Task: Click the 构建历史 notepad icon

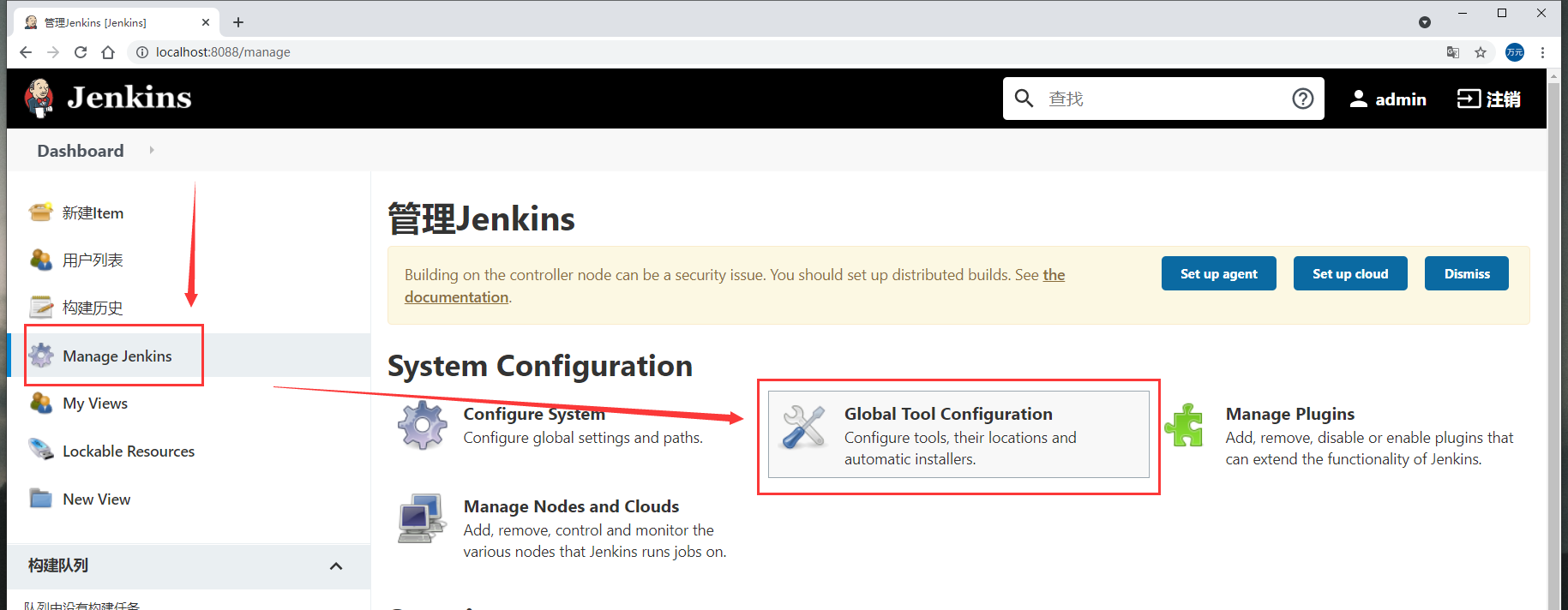Action: (40, 307)
